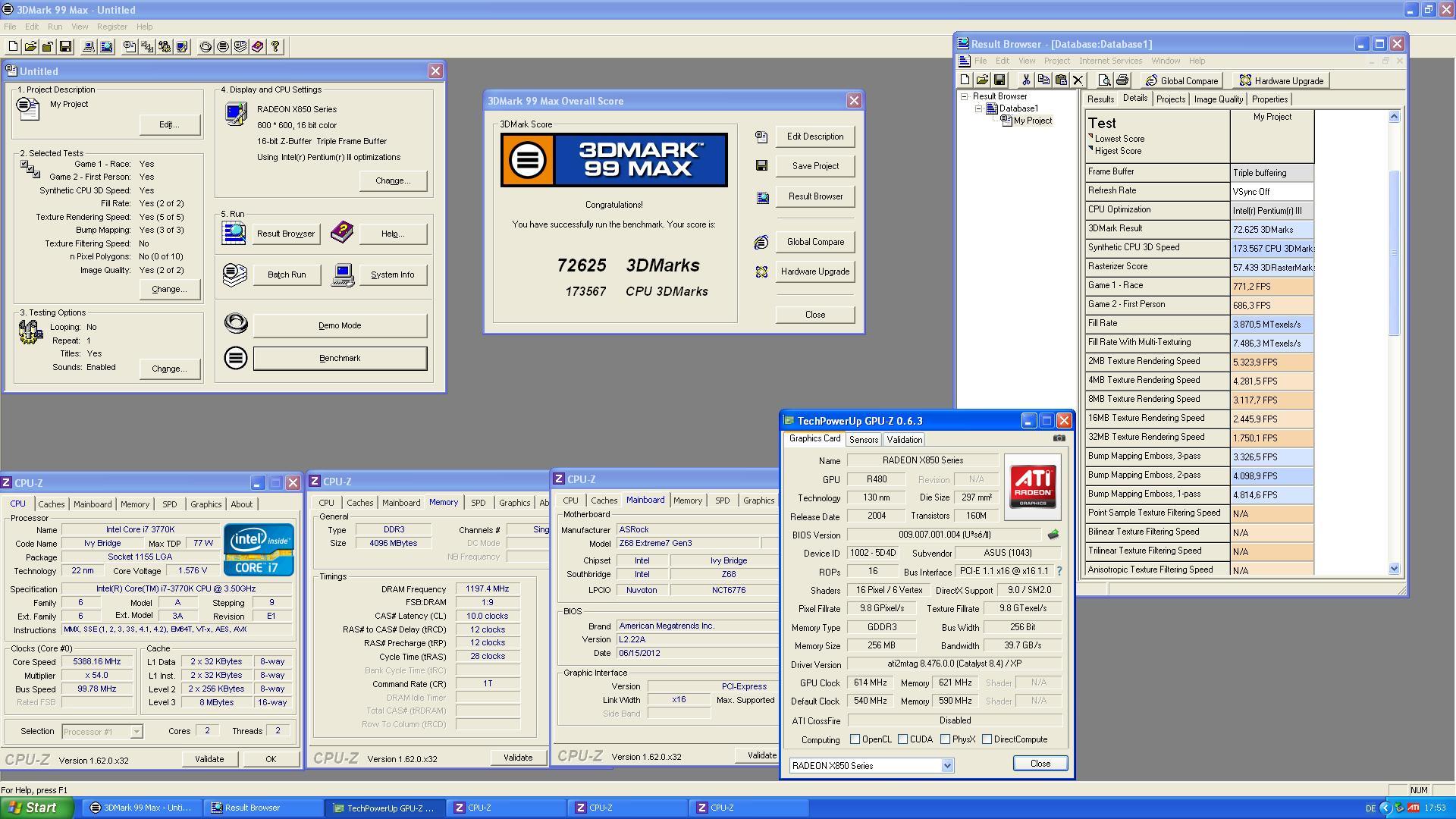This screenshot has width=1456, height=819.
Task: Open Internet Services menu in Result Browser
Action: coord(1110,61)
